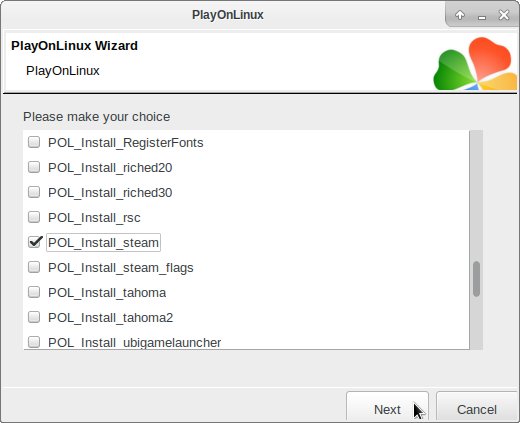Check the POL_Install_steam_flags box
This screenshot has height=423, width=520.
34,267
